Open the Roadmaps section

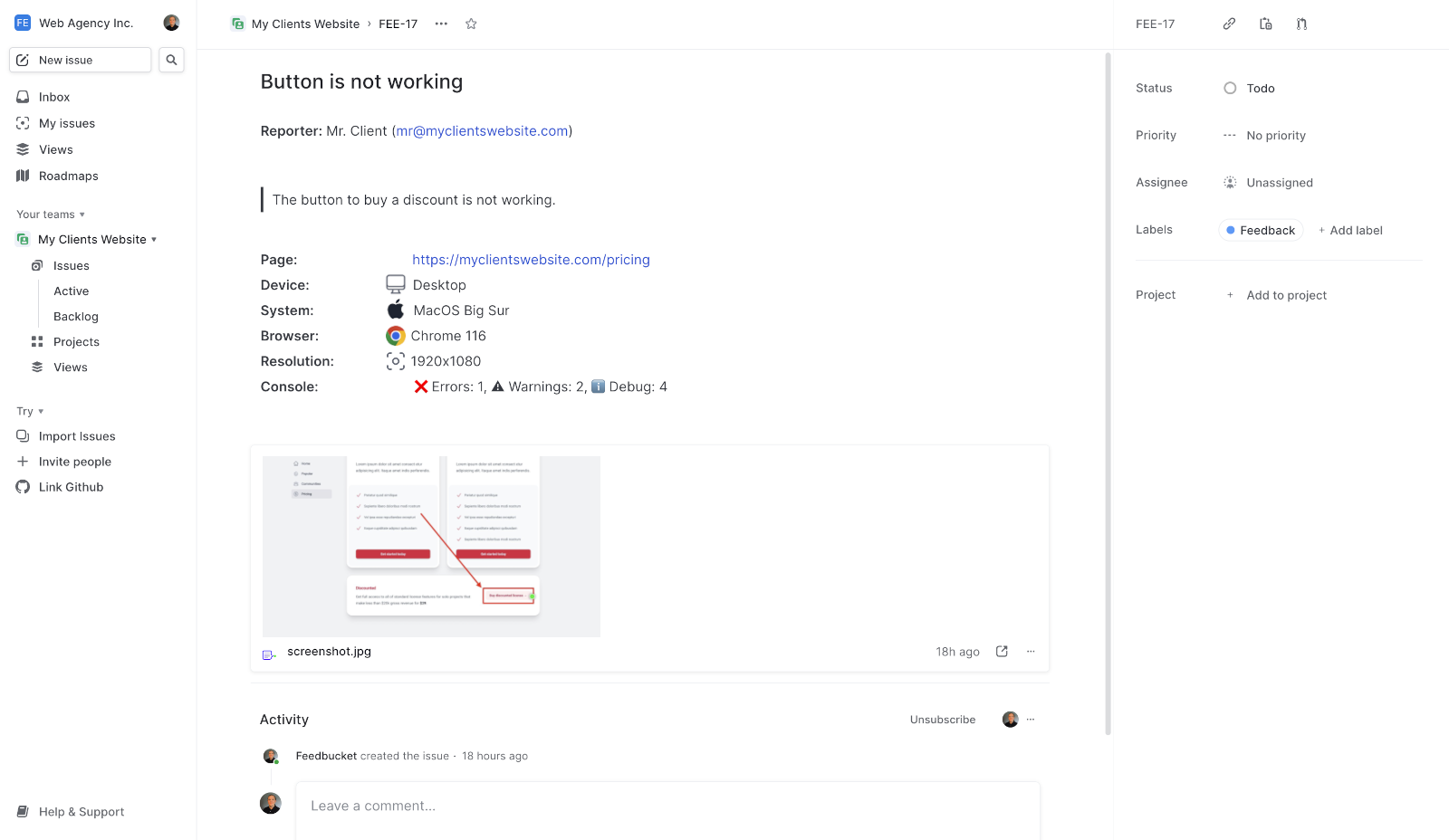(x=68, y=176)
